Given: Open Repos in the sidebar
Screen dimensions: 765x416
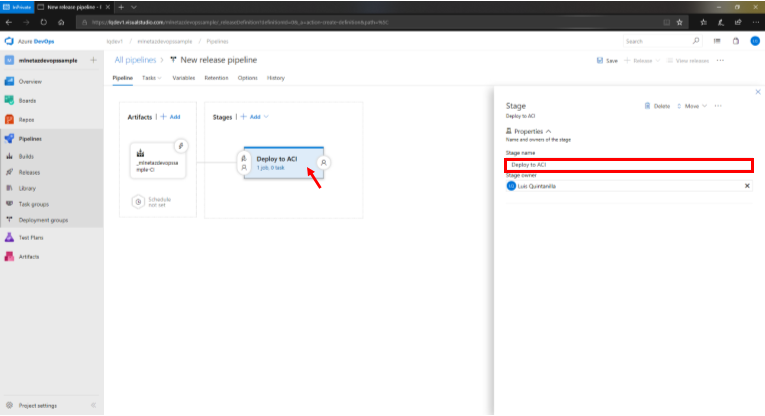Looking at the screenshot, I should 29,118.
